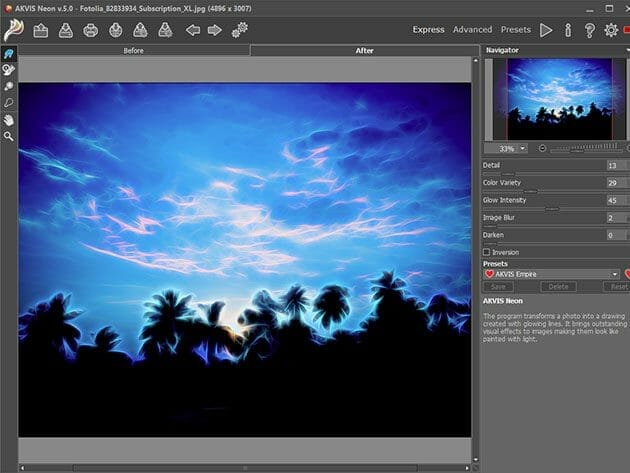Screen dimensions: 630x473
Task: Enable the Inversion checkbox
Action: (487, 252)
